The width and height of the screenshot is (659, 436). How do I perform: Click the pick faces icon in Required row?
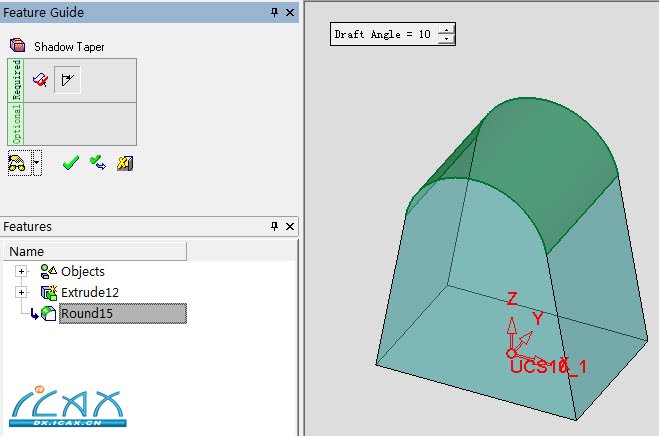coord(40,80)
